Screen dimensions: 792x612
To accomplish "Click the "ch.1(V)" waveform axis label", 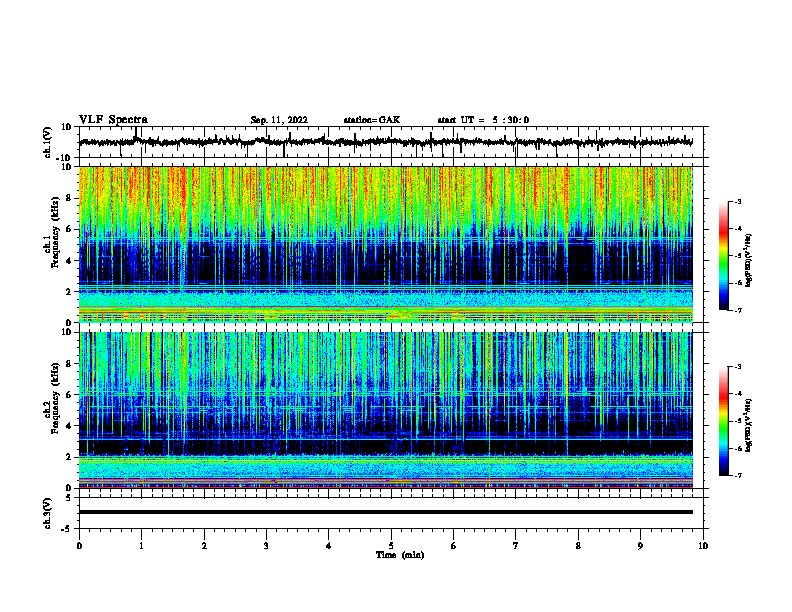I will click(x=48, y=142).
